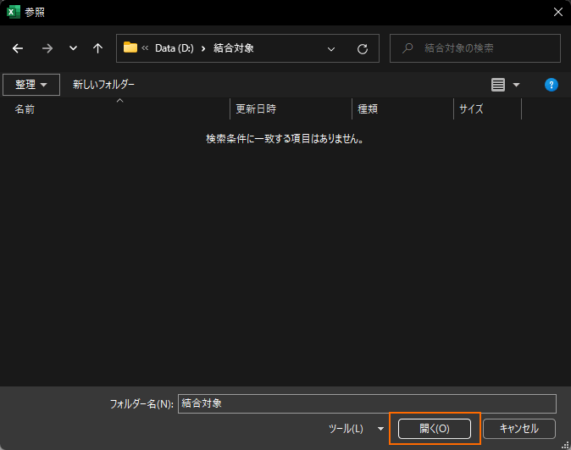Image resolution: width=571 pixels, height=450 pixels.
Task: Refresh the 結合対象 folder view
Action: (x=362, y=49)
